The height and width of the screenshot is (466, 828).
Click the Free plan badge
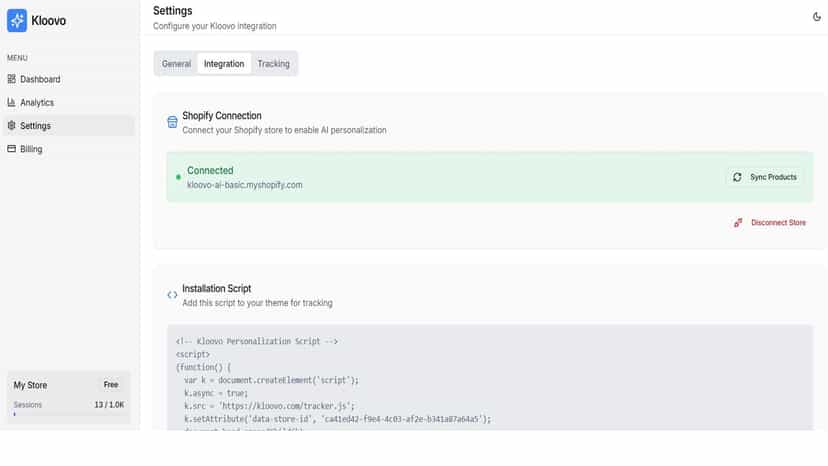point(111,385)
